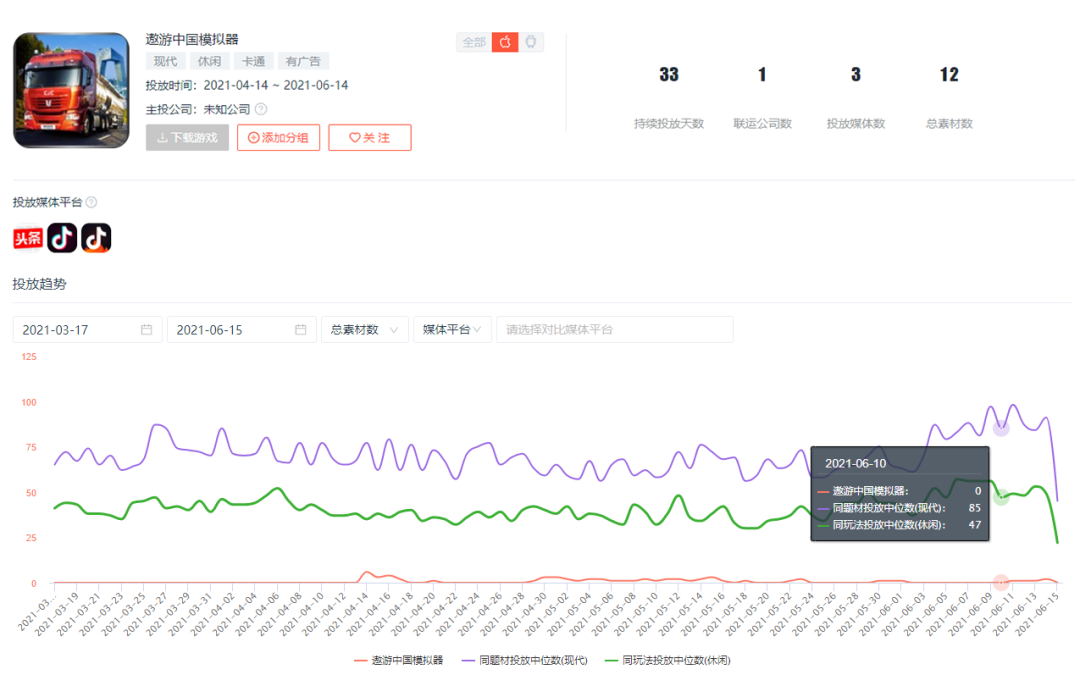1080x697 pixels.
Task: Toggle 遨游中国模拟器 series in chart legend
Action: [x=399, y=660]
